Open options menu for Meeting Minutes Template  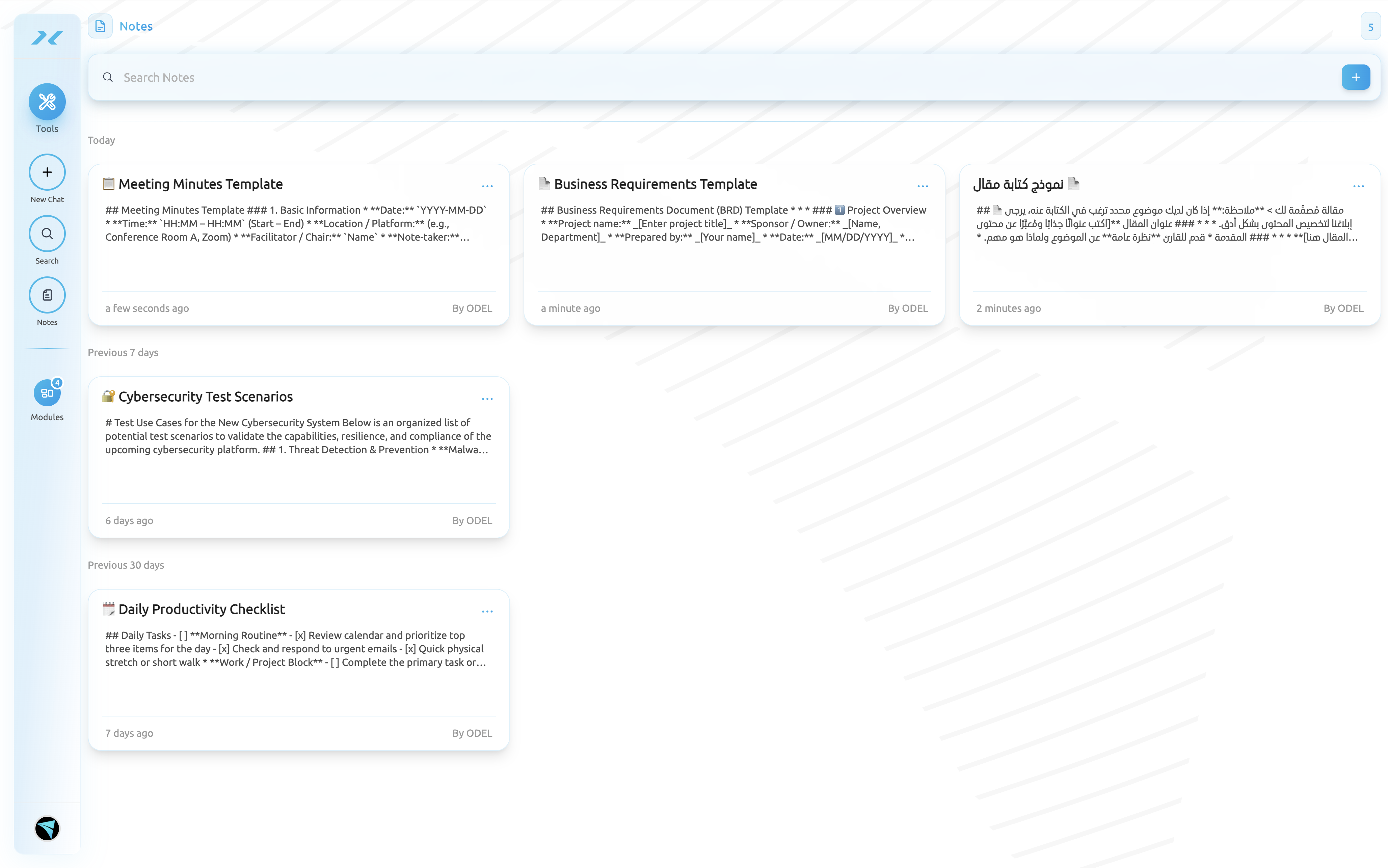coord(487,187)
